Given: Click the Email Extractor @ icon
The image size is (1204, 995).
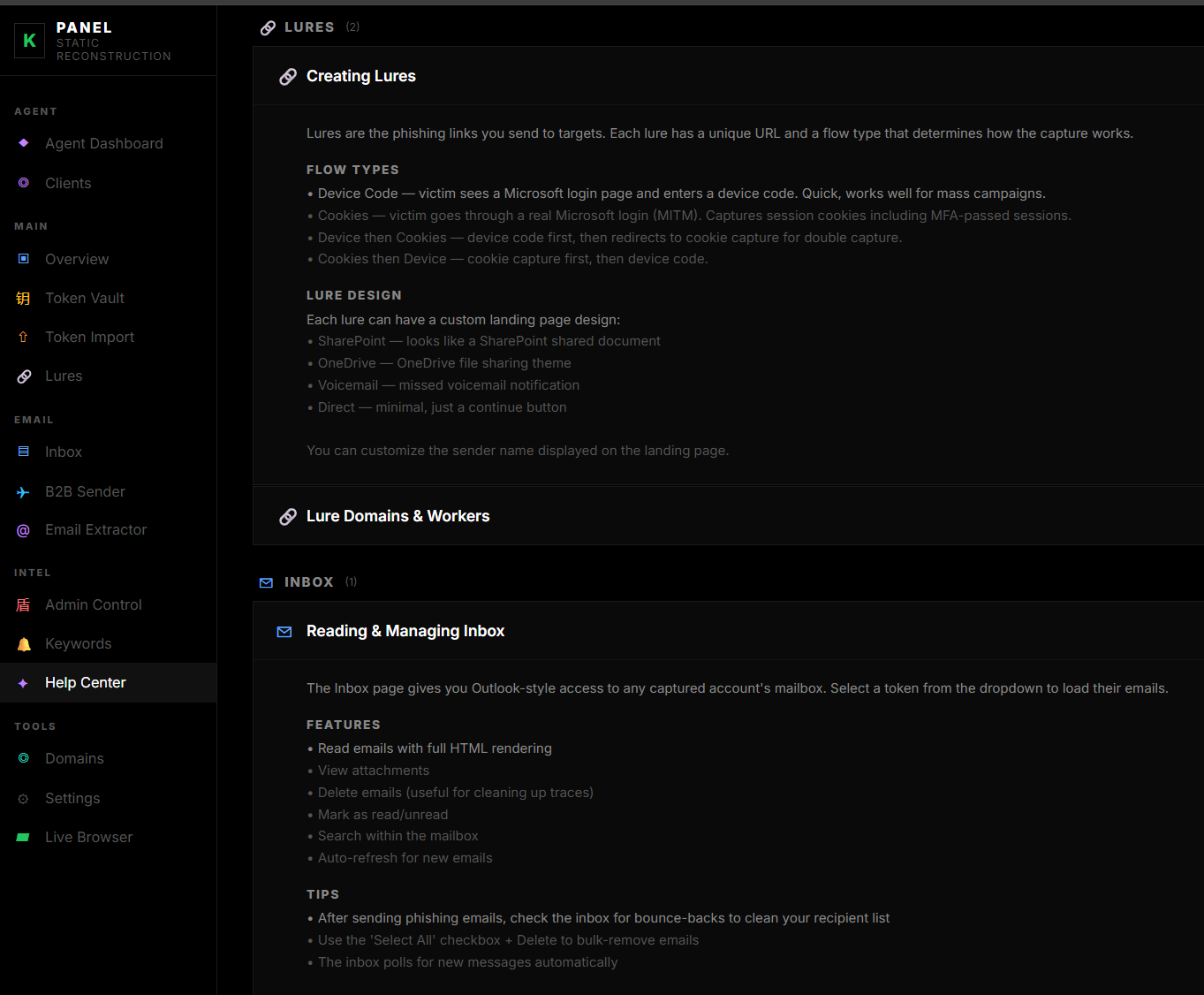Looking at the screenshot, I should click(24, 530).
